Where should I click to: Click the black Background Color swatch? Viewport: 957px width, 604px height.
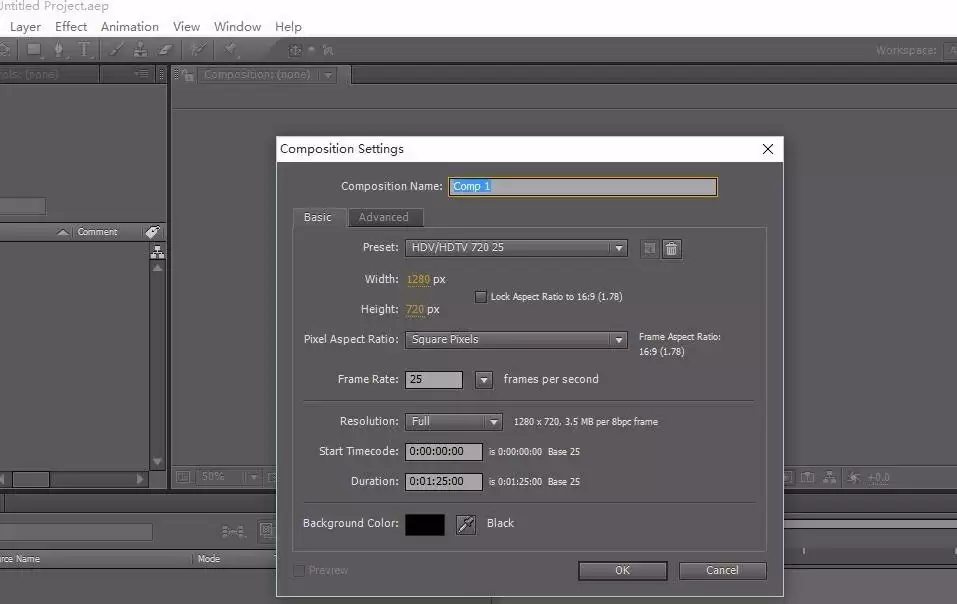(x=425, y=525)
